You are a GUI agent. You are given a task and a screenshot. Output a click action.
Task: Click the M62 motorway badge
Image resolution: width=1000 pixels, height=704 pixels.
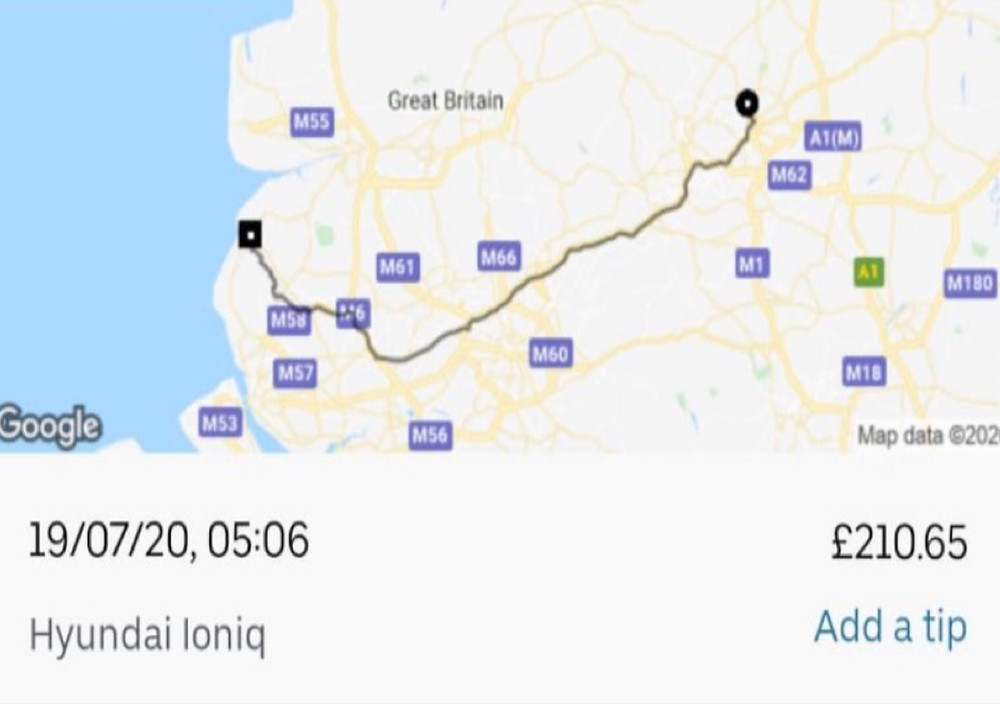click(x=790, y=175)
